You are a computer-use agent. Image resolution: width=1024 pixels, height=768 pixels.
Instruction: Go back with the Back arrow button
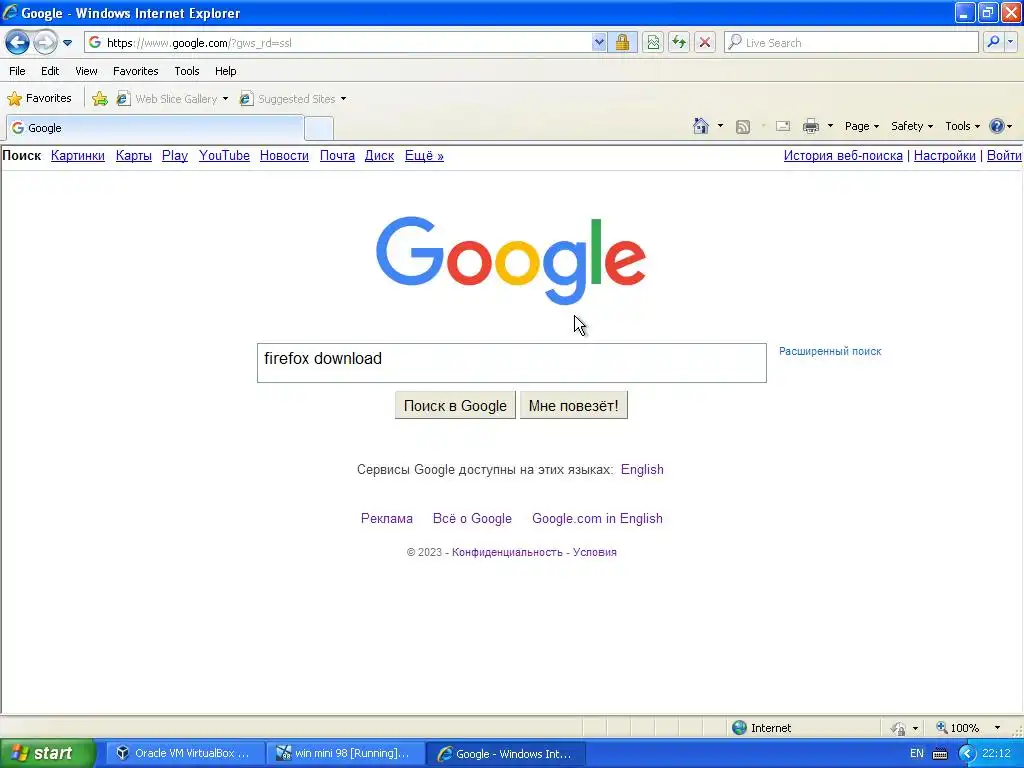click(x=17, y=43)
